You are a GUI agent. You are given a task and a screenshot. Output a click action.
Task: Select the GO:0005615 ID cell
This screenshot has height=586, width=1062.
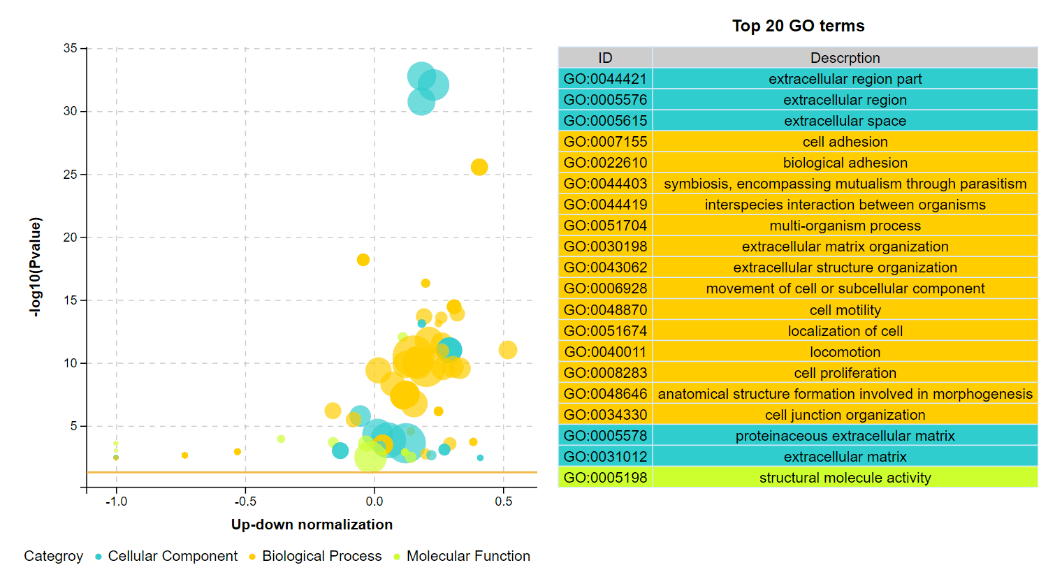pos(606,121)
